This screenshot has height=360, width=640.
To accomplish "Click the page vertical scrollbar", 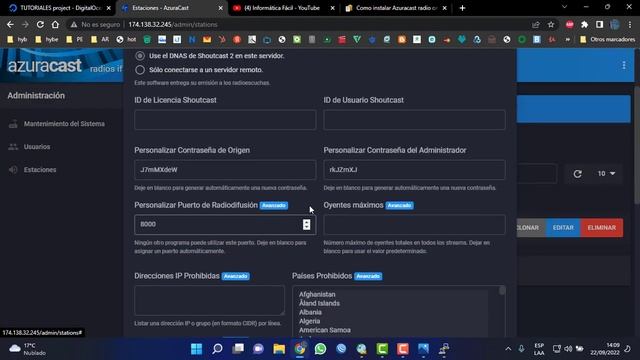I will [x=637, y=145].
